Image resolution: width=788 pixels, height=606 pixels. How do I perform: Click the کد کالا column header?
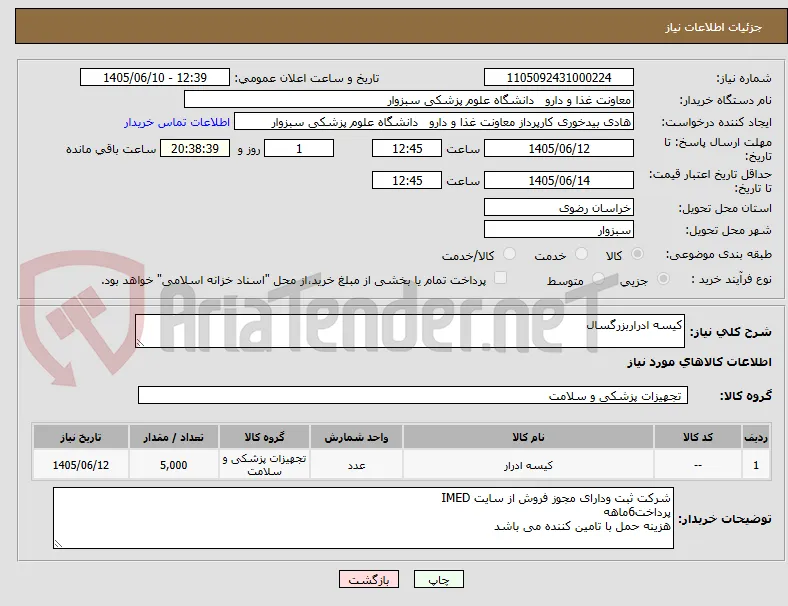coord(698,437)
